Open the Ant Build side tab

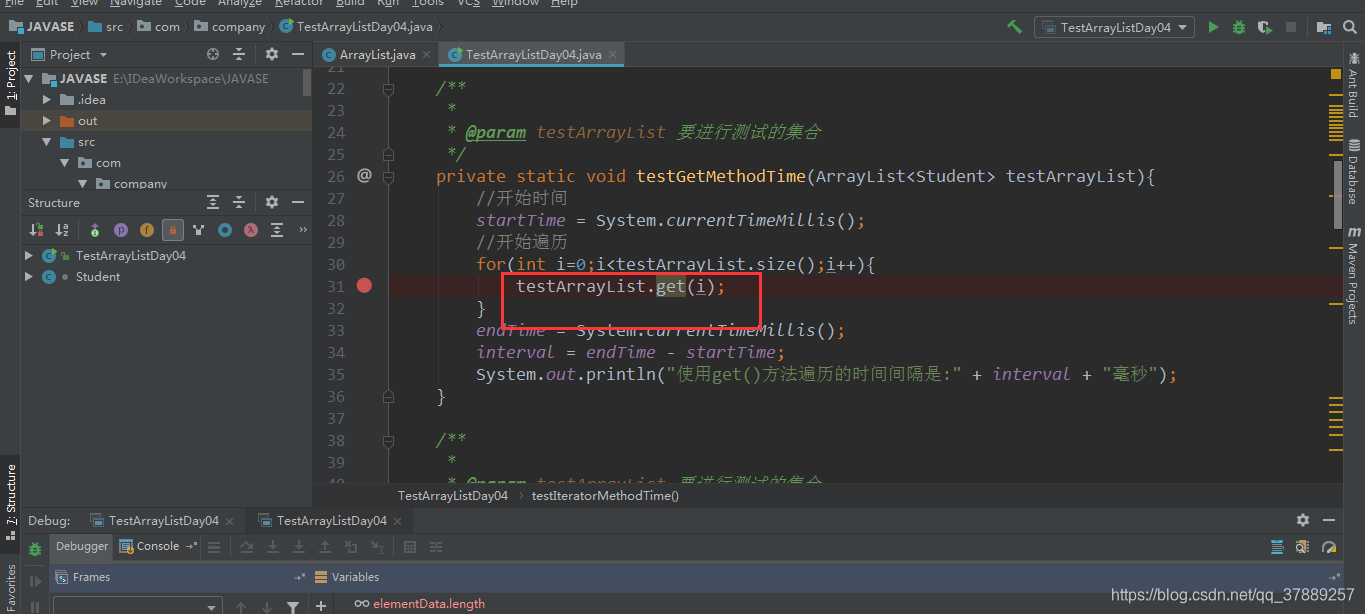pyautogui.click(x=1353, y=86)
